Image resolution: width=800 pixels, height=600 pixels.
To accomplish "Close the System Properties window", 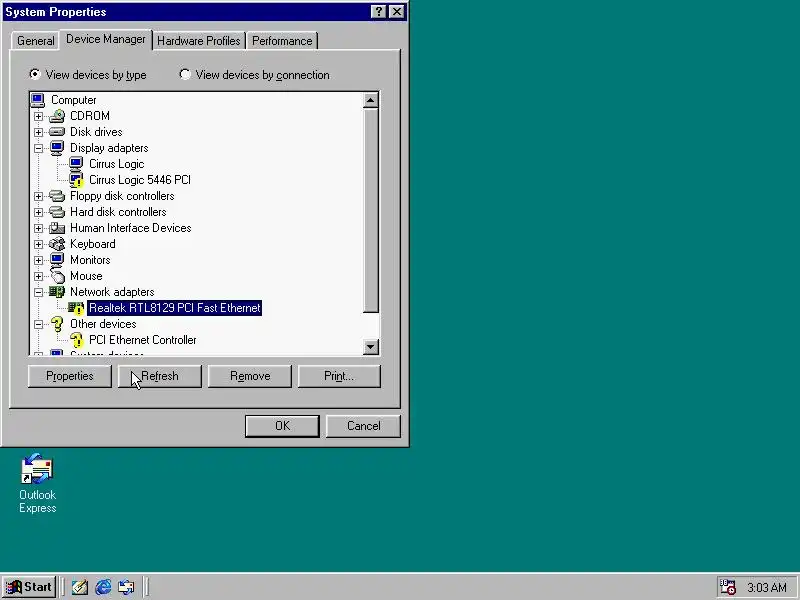I will coord(396,12).
